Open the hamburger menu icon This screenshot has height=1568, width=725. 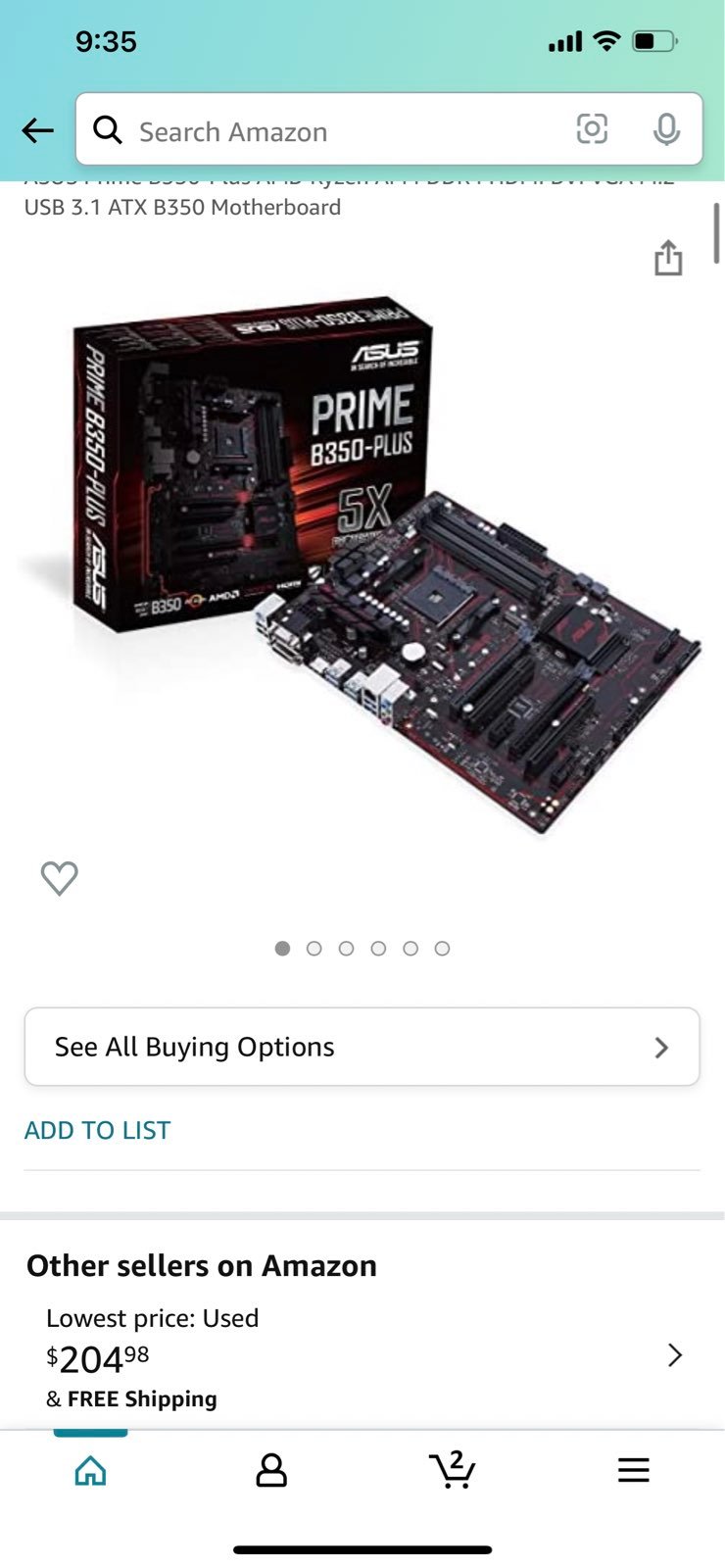pyautogui.click(x=634, y=1470)
